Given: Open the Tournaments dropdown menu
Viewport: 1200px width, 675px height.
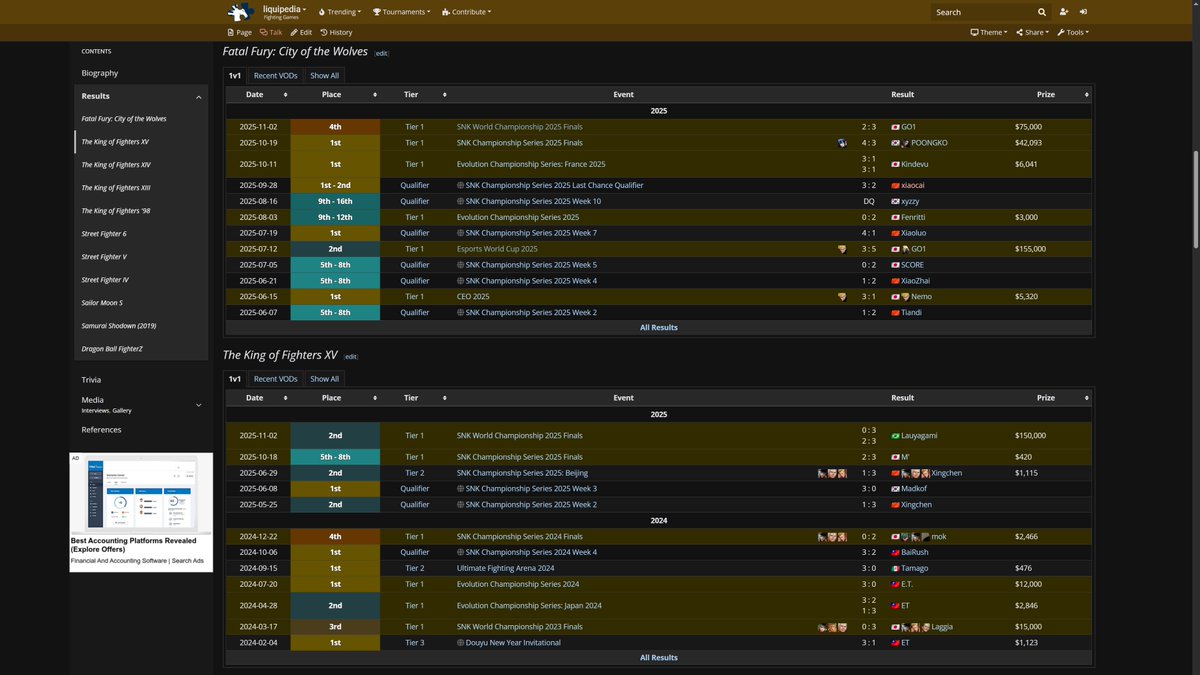Looking at the screenshot, I should tap(401, 12).
